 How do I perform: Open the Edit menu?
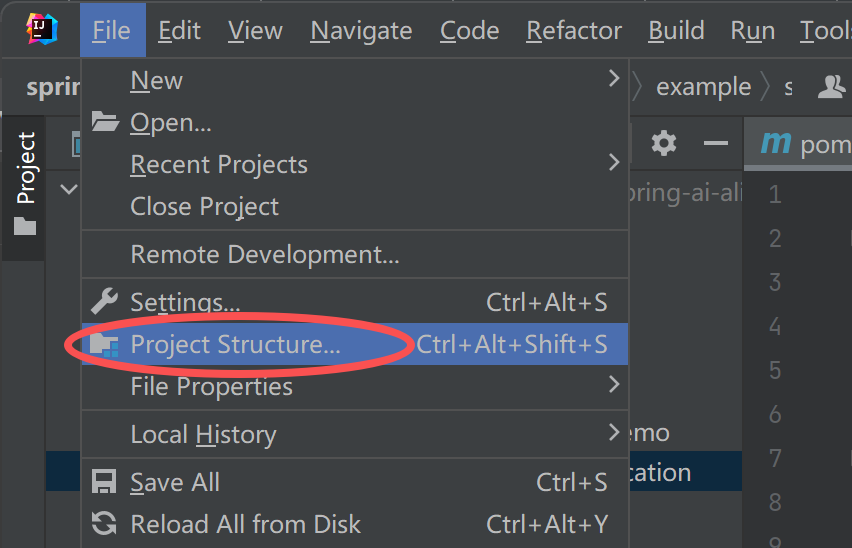coord(179,31)
